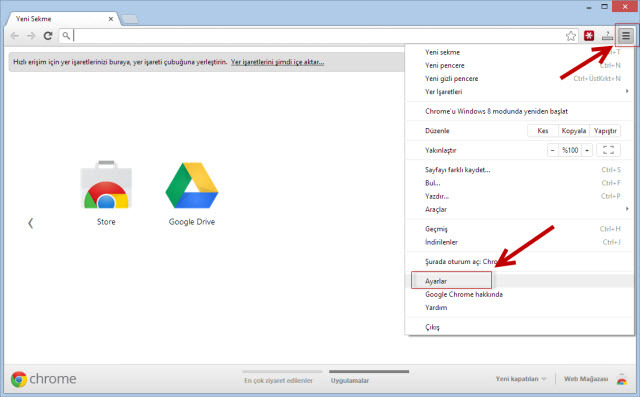The image size is (640, 397).
Task: Click the bookmarks import link (Yer işaretlerini şimdi içe aktar)
Action: point(278,62)
